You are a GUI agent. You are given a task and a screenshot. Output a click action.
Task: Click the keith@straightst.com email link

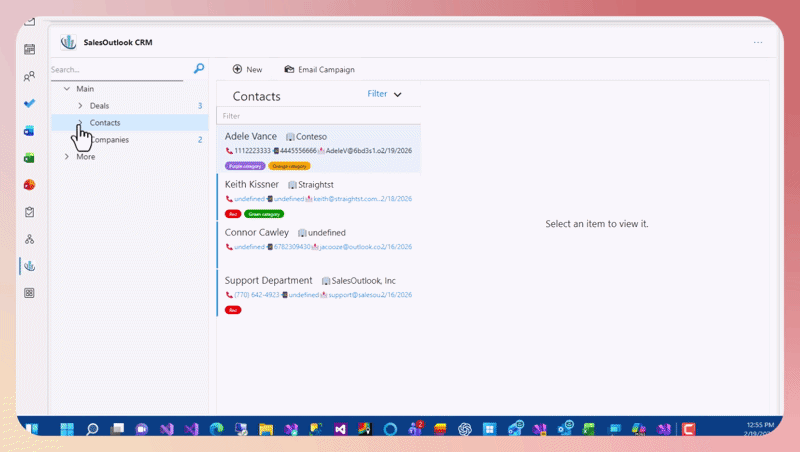[346, 199]
